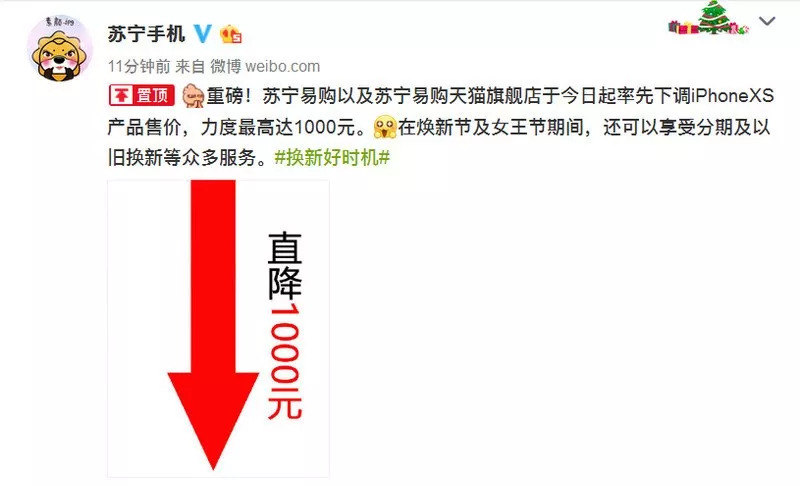This screenshot has width=800, height=486.
Task: Click the 11分钟前 post timestamp
Action: point(139,66)
